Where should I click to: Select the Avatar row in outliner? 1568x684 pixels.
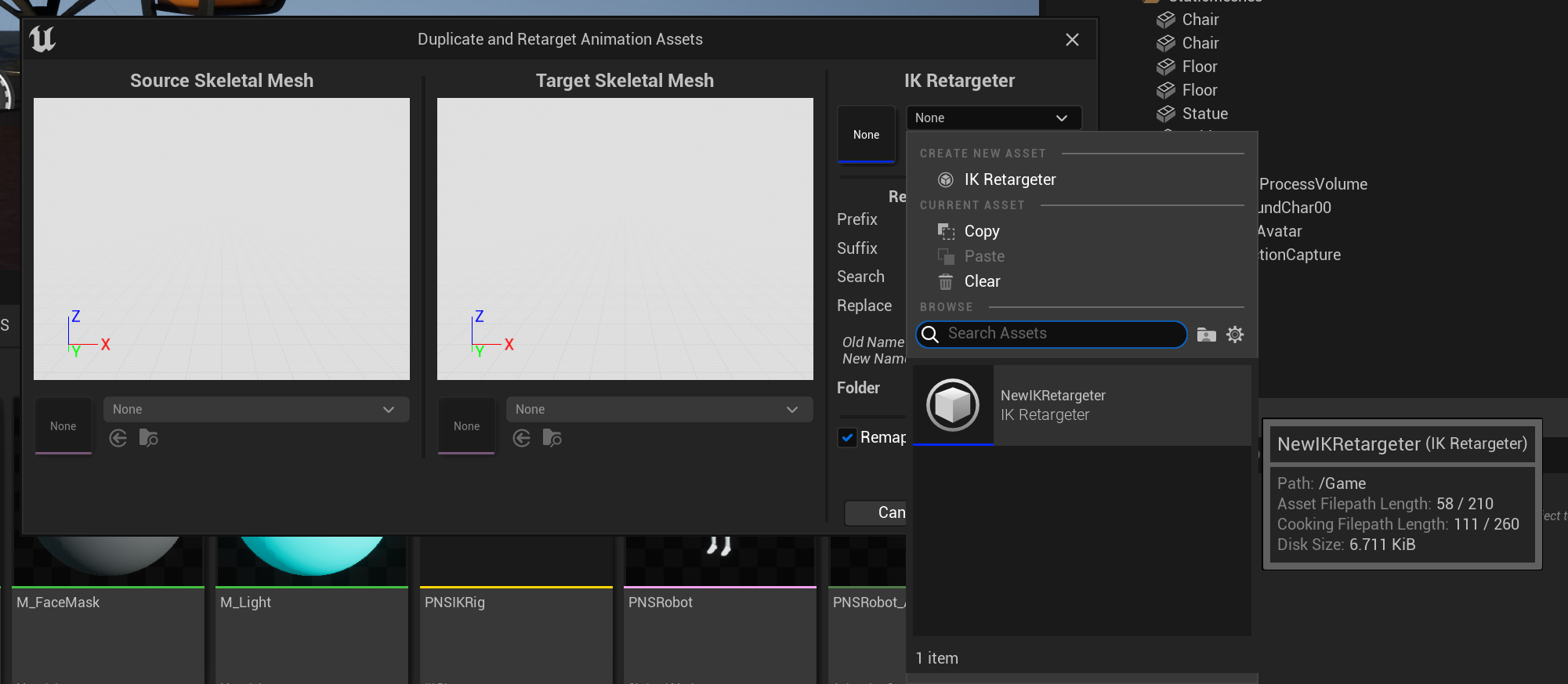pos(1280,231)
